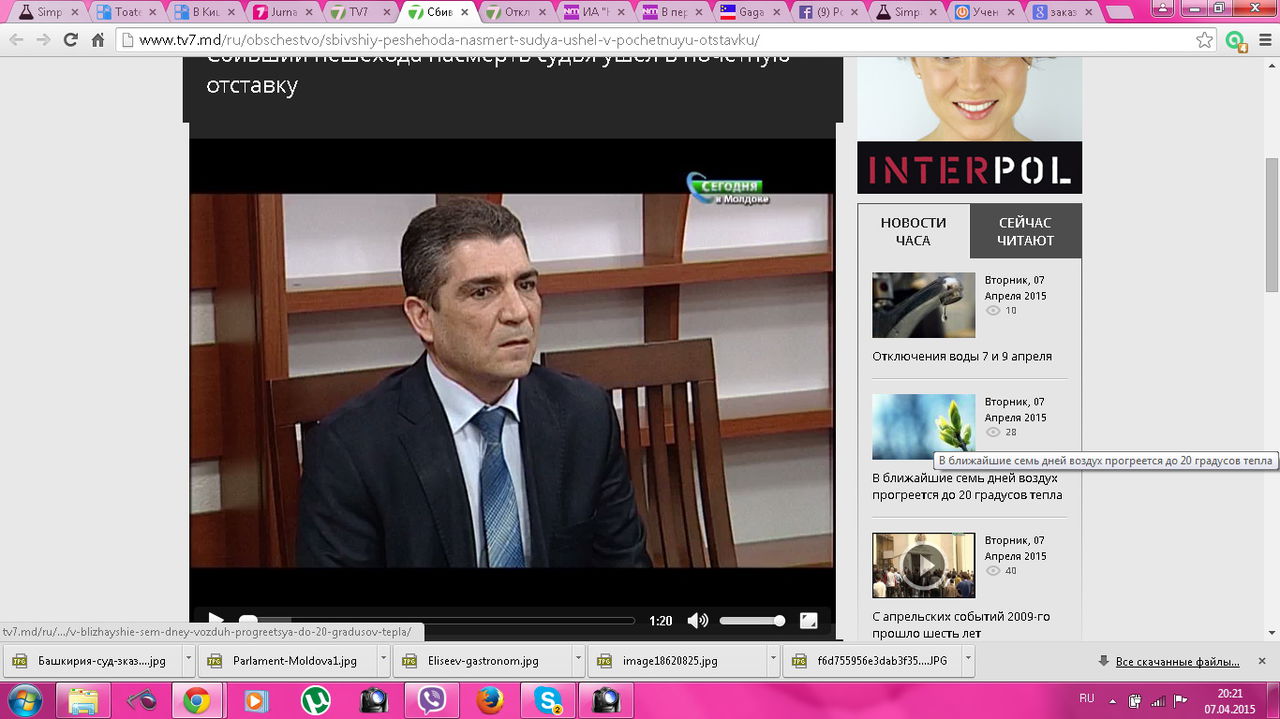Open downloaded f6d755956e3dab3f35 JPG file
The width and height of the screenshot is (1280, 719).
tap(873, 661)
